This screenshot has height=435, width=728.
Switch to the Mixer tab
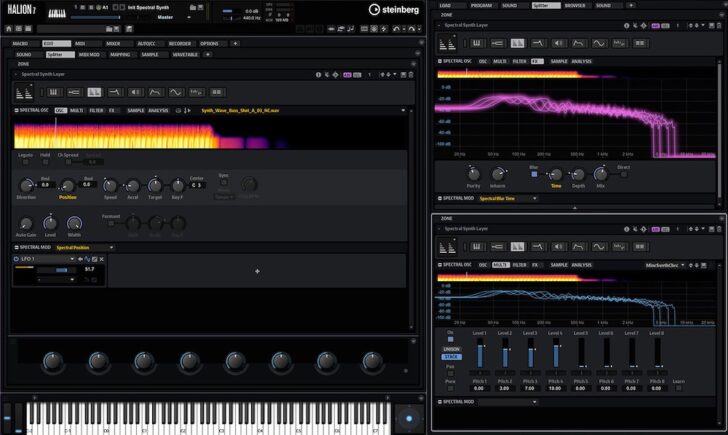[113, 44]
